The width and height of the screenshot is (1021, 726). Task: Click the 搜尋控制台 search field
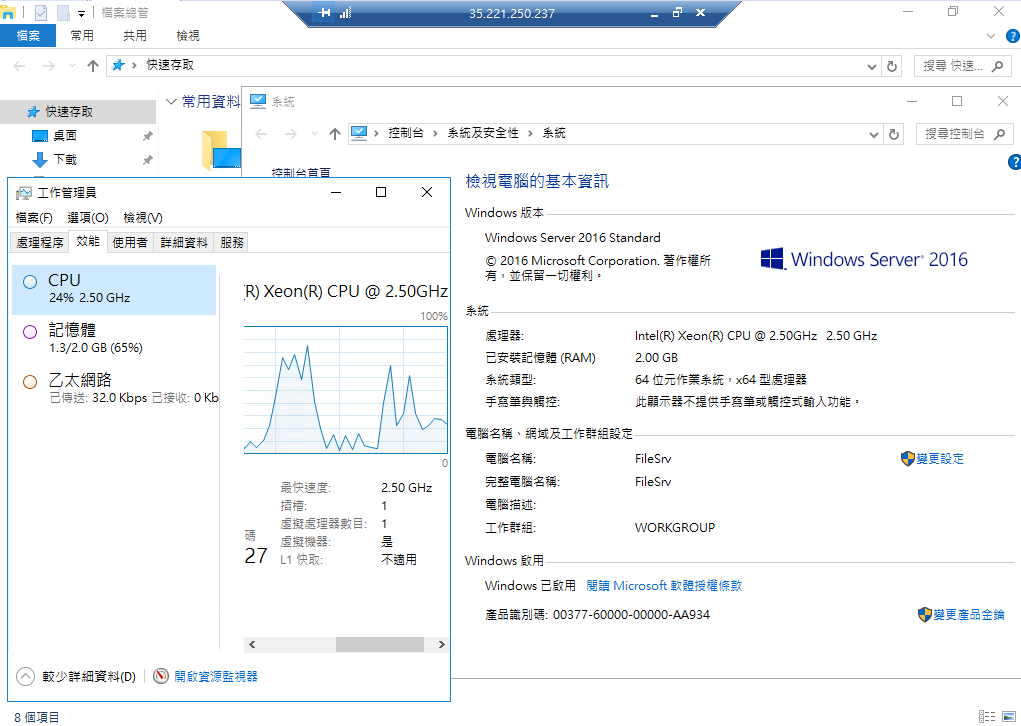point(964,134)
